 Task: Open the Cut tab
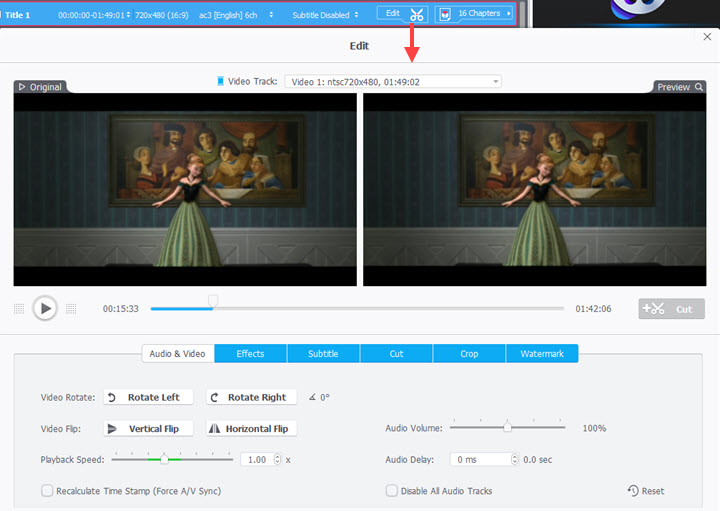[x=396, y=354]
